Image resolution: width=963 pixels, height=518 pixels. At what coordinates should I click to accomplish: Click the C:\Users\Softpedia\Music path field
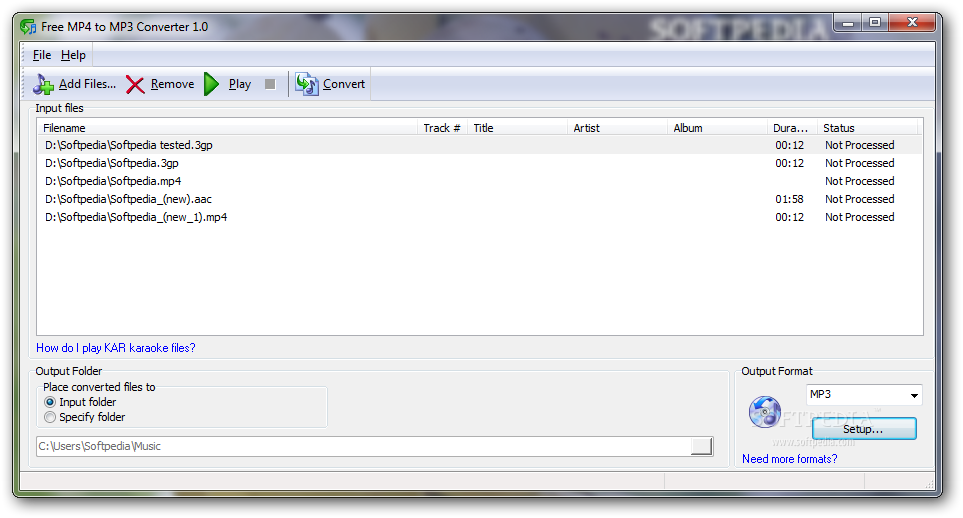coord(363,446)
